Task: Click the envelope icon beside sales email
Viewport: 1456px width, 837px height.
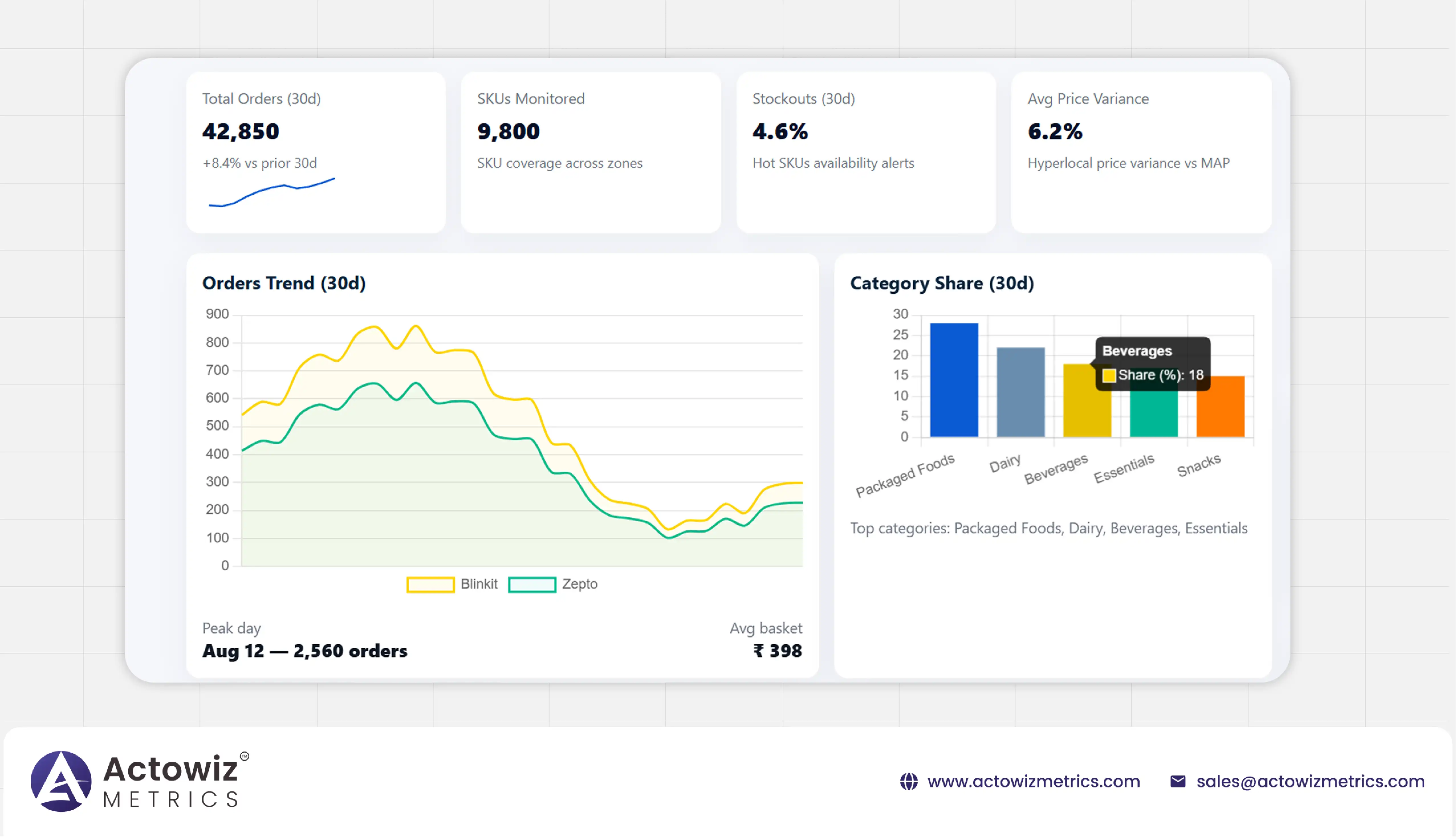Action: [1177, 781]
